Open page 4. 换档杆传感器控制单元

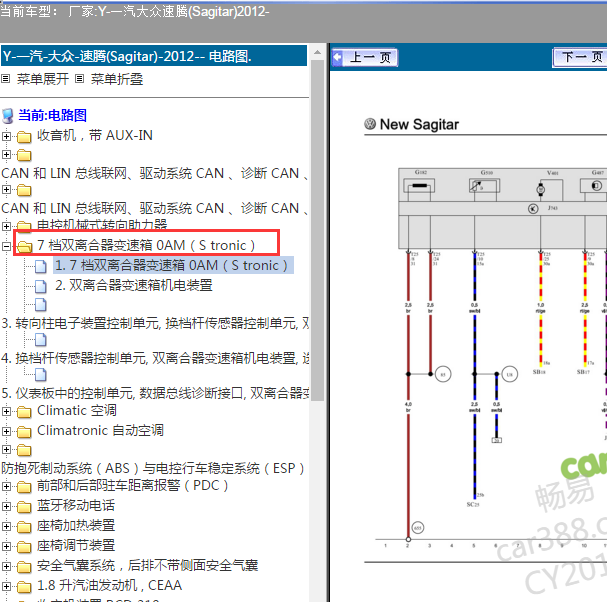tap(155, 358)
